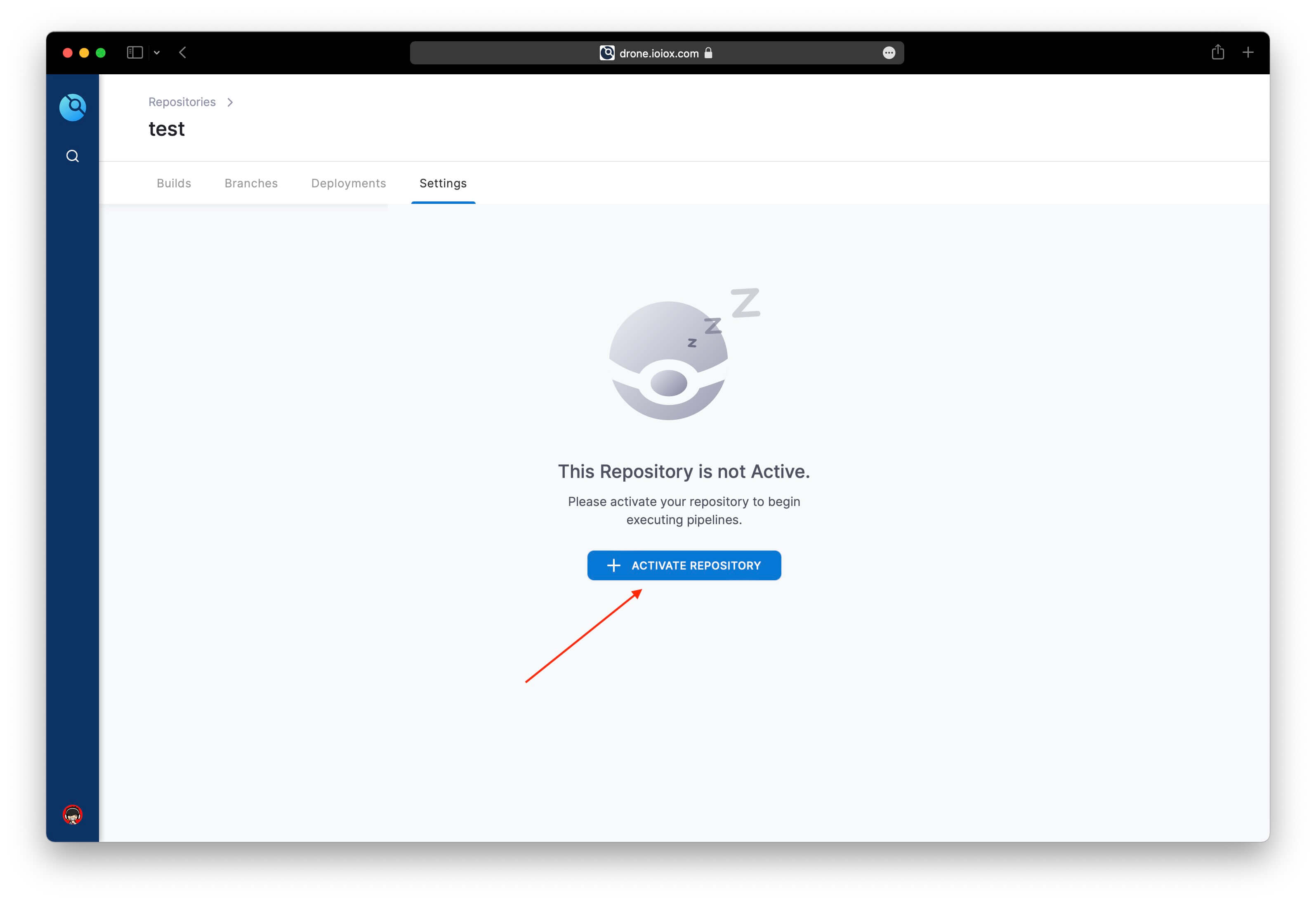This screenshot has height=903, width=1316.
Task: Click the breadcrumb chevron after Repositories
Action: pos(230,102)
